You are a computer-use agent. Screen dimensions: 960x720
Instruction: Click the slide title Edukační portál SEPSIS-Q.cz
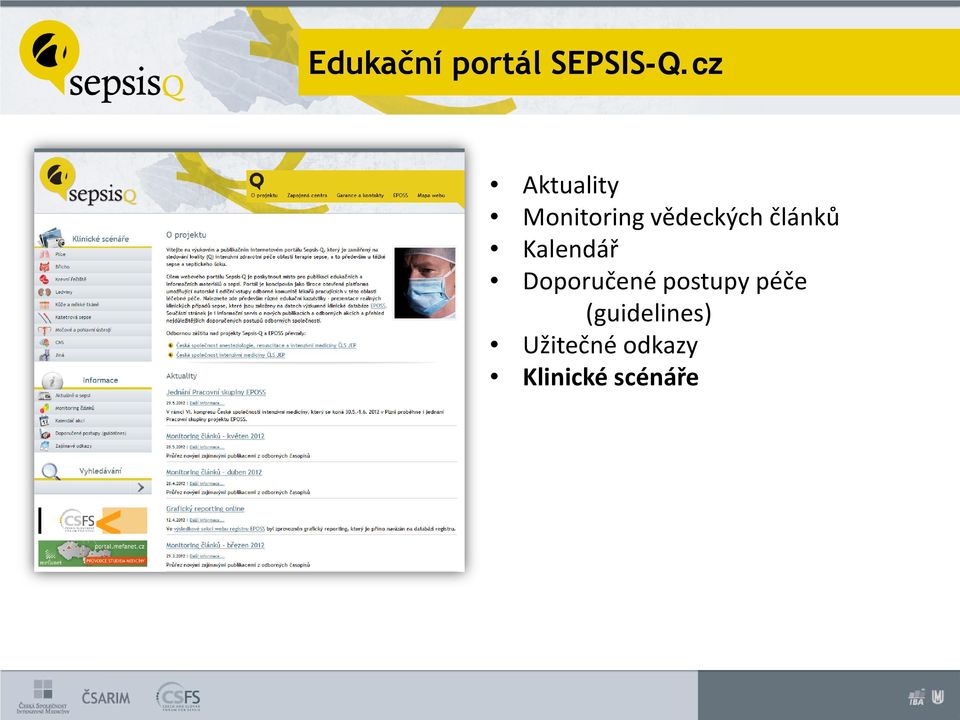(x=515, y=63)
